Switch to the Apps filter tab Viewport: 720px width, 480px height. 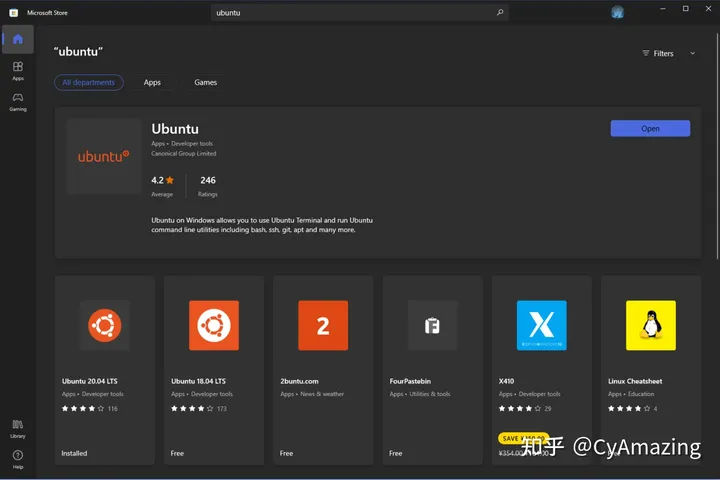152,83
